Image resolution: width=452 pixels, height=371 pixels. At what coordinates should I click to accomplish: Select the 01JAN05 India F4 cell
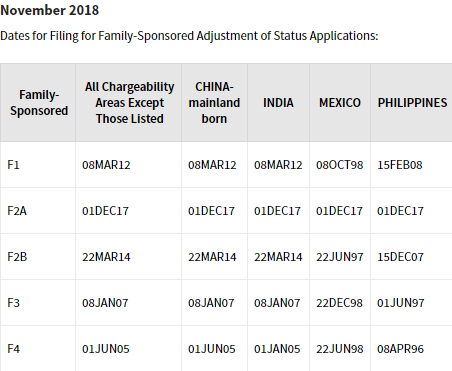pyautogui.click(x=277, y=349)
